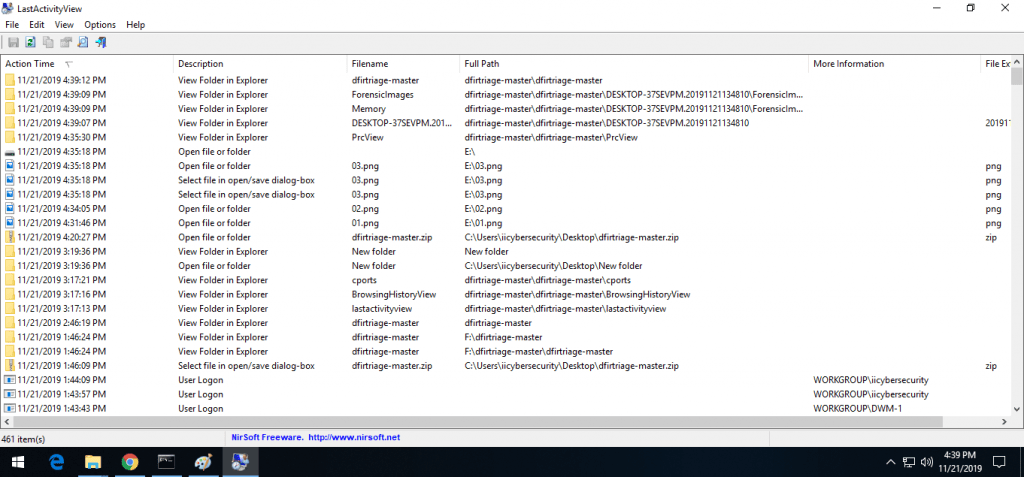Viewport: 1024px width, 477px height.
Task: Open the File menu
Action: tap(12, 25)
